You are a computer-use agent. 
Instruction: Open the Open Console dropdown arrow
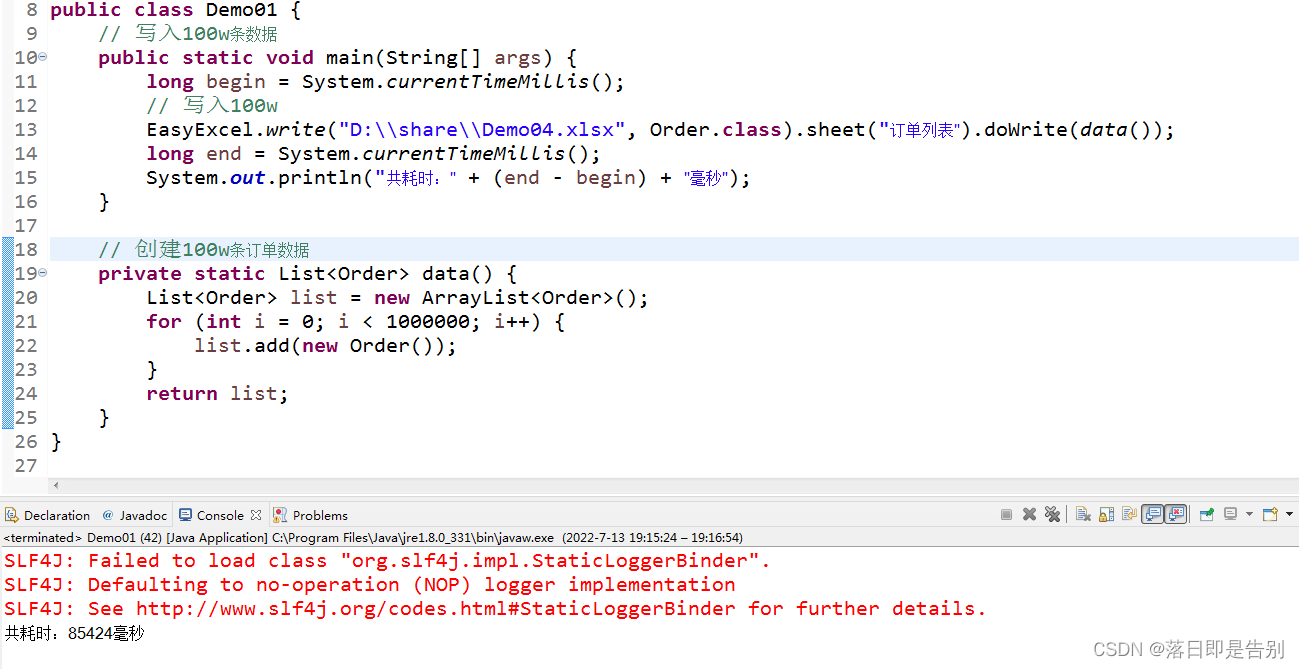(1289, 514)
